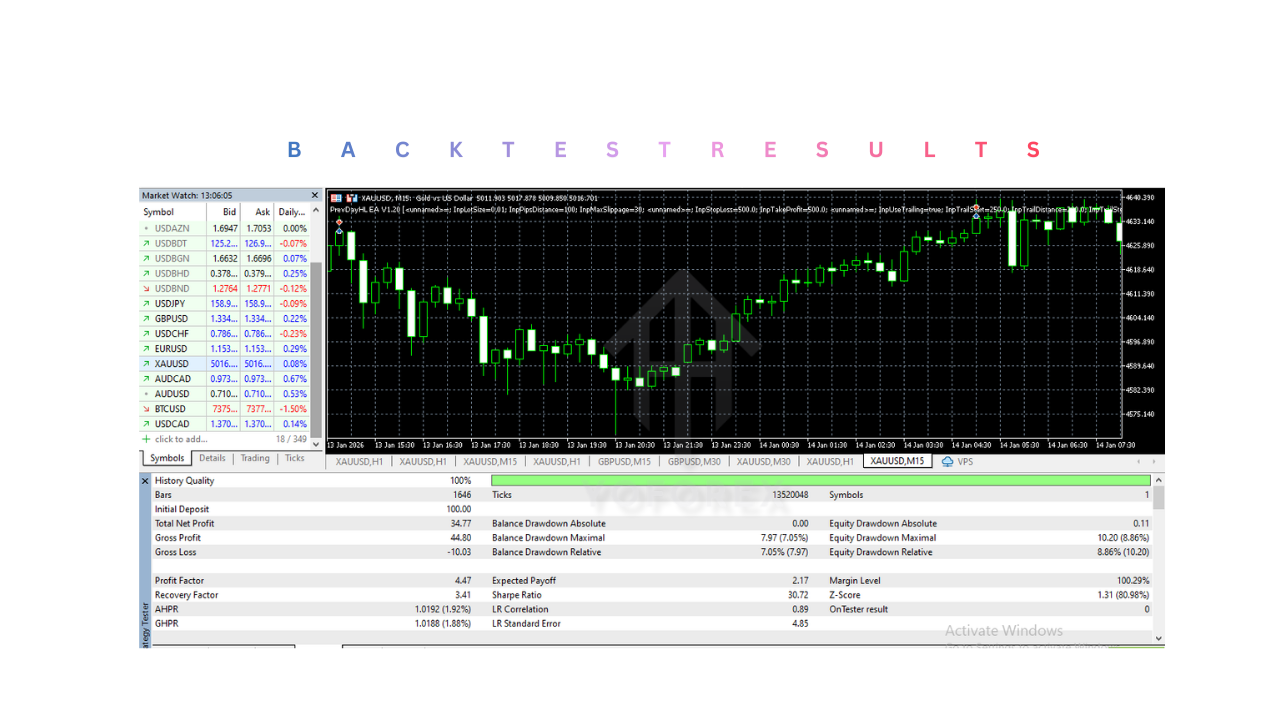Viewport: 1280px width, 720px height.
Task: Click the LR Standard Error value 4.85
Action: [800, 624]
